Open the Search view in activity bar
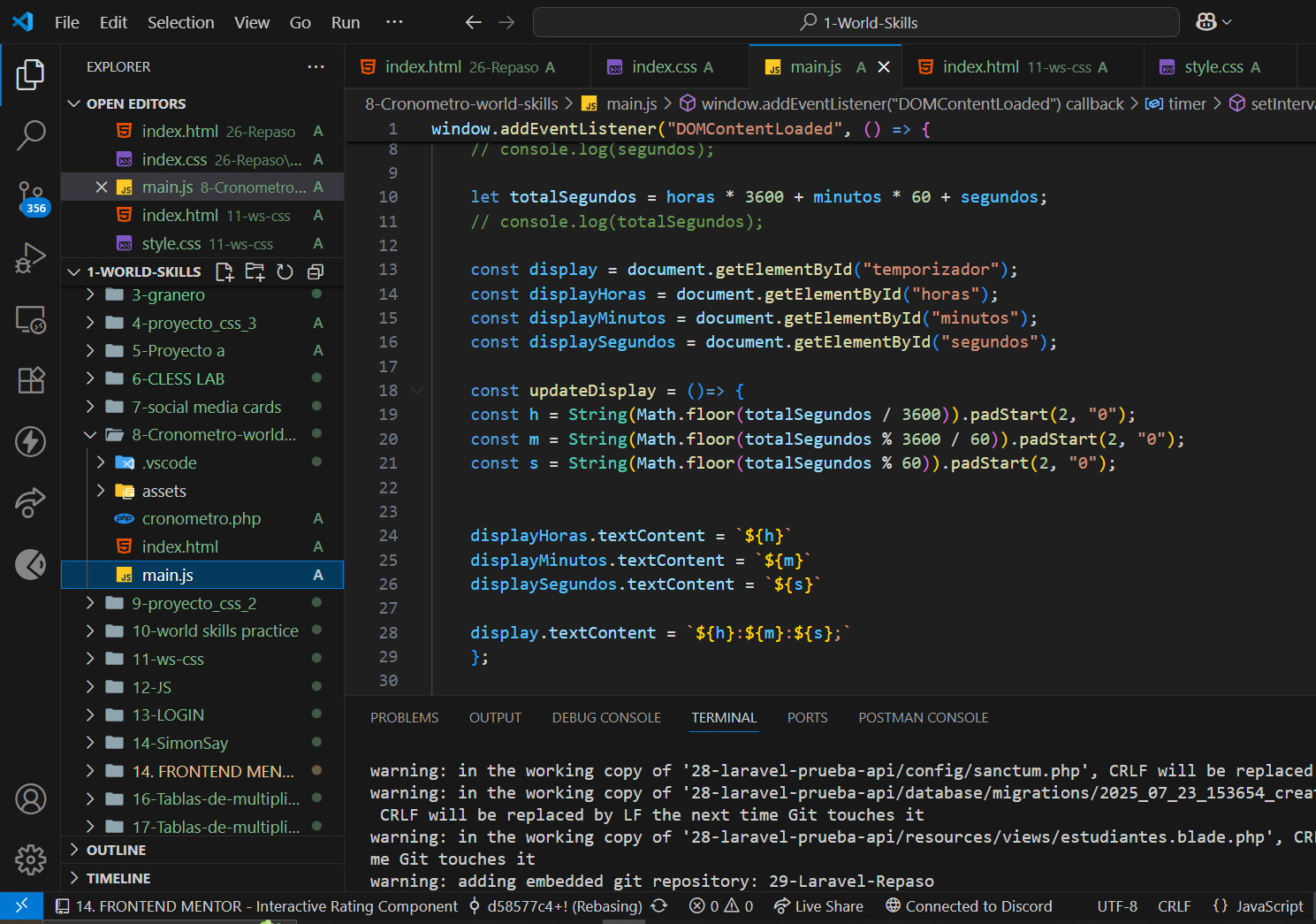This screenshot has height=924, width=1316. coord(31,135)
